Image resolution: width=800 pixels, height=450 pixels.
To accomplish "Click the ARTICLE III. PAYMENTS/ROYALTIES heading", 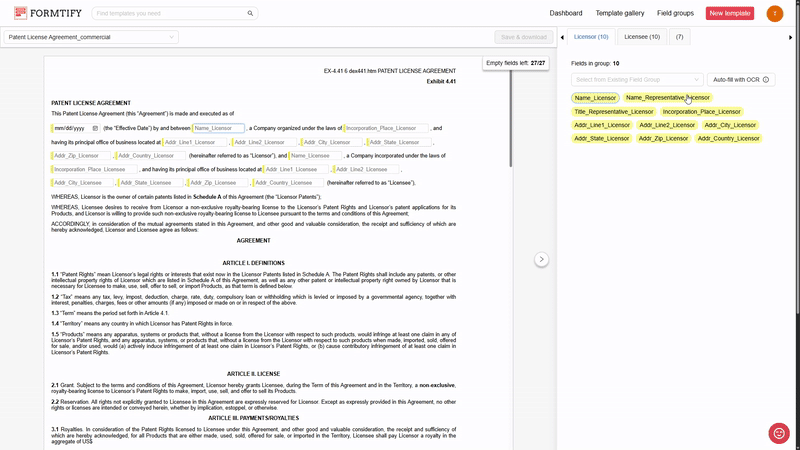I will pyautogui.click(x=254, y=418).
